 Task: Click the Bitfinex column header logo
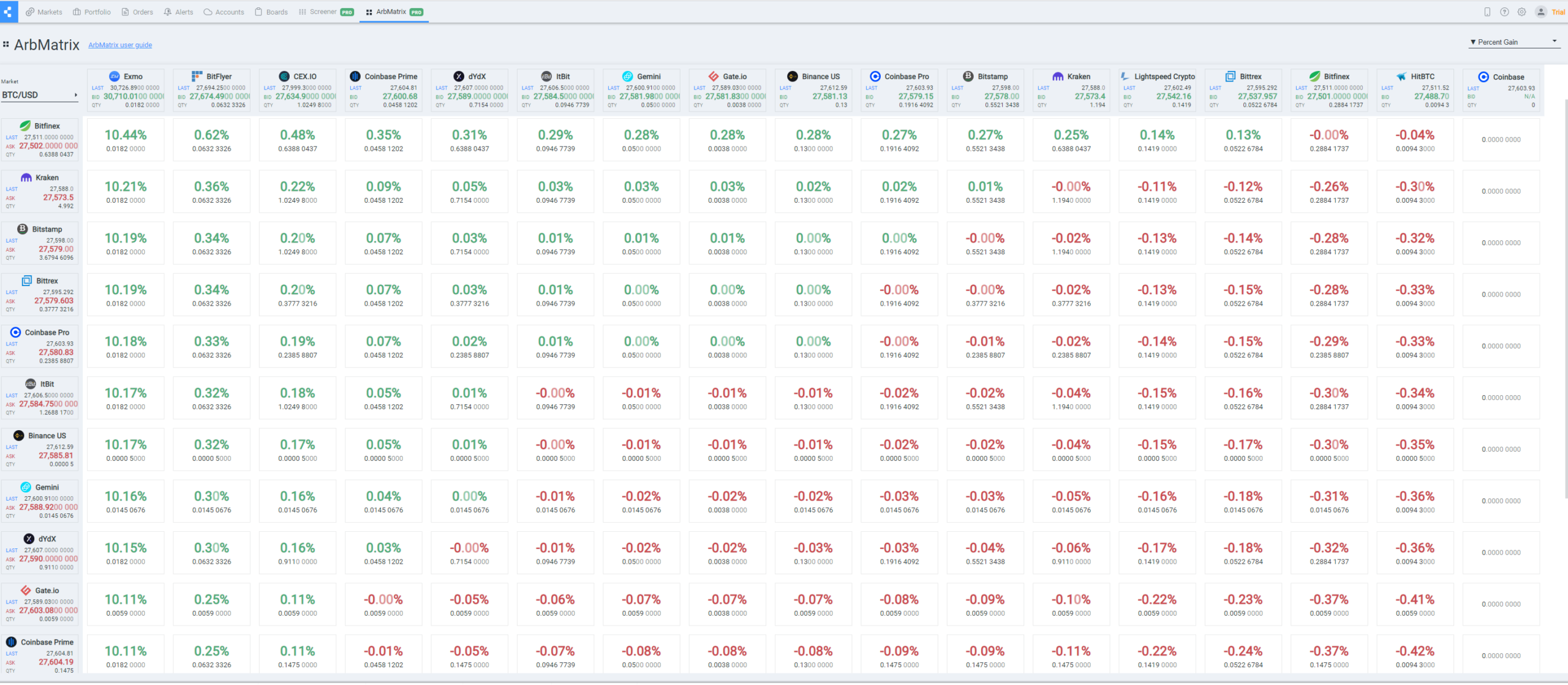pyautogui.click(x=1314, y=77)
